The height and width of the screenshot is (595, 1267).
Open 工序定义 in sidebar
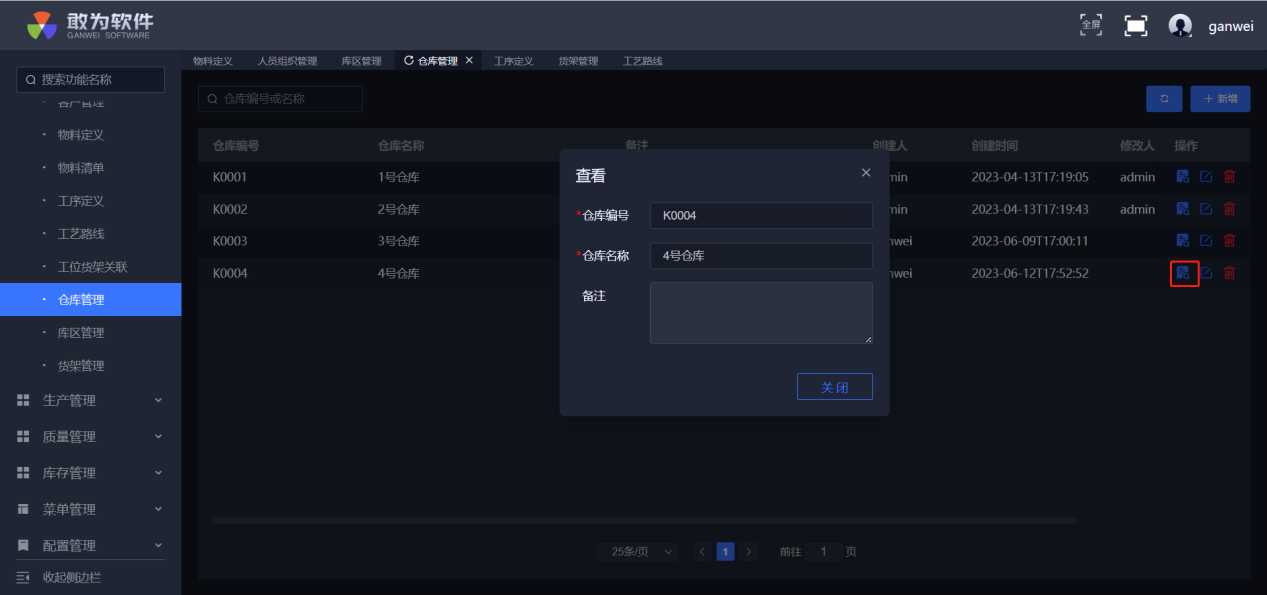point(81,201)
